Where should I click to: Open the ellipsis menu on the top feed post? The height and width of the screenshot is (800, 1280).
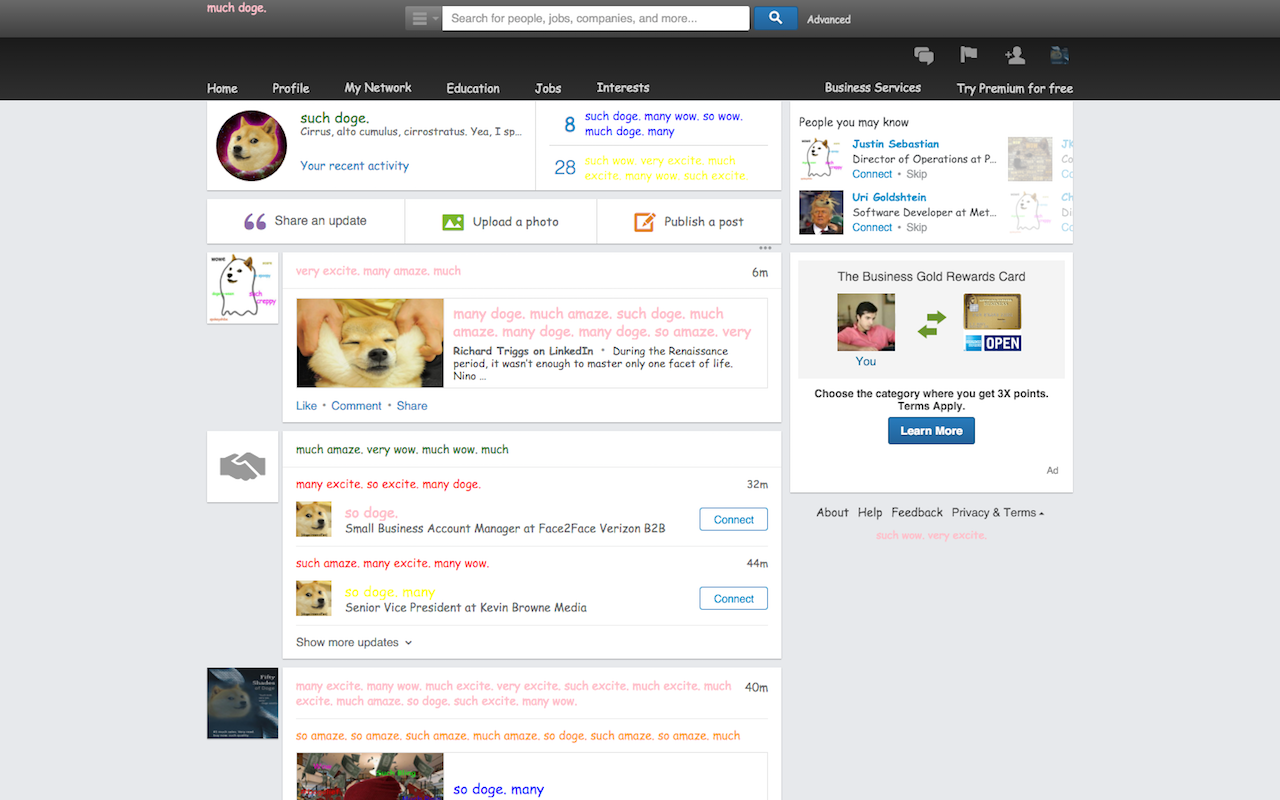[x=765, y=247]
